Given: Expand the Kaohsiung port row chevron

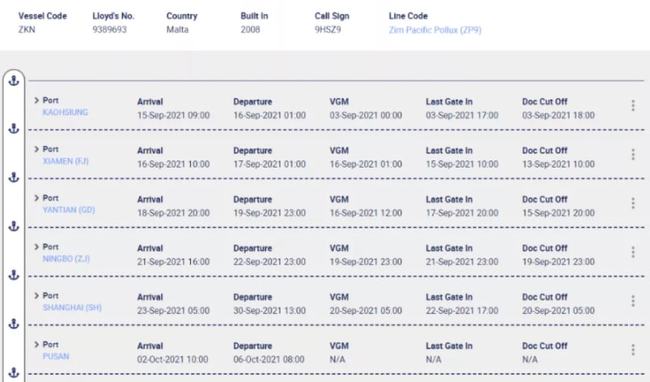Looking at the screenshot, I should pos(36,100).
